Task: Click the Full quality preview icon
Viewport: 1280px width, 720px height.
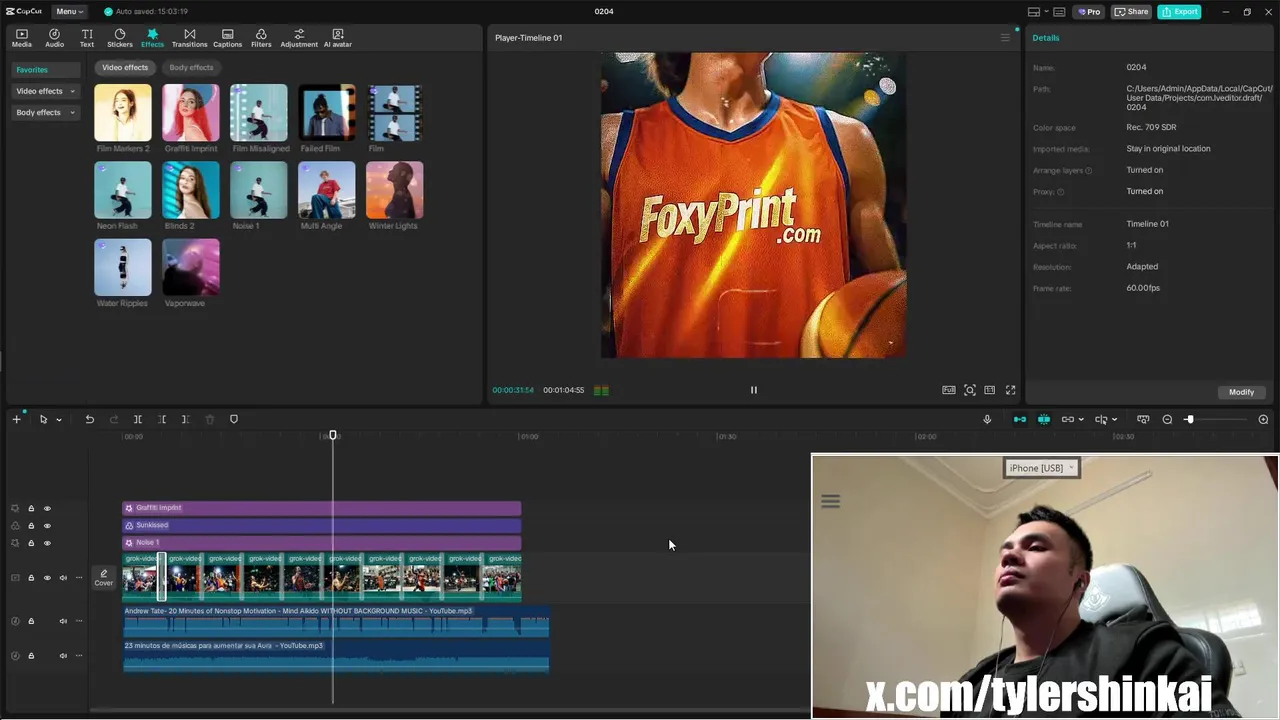Action: (x=948, y=390)
